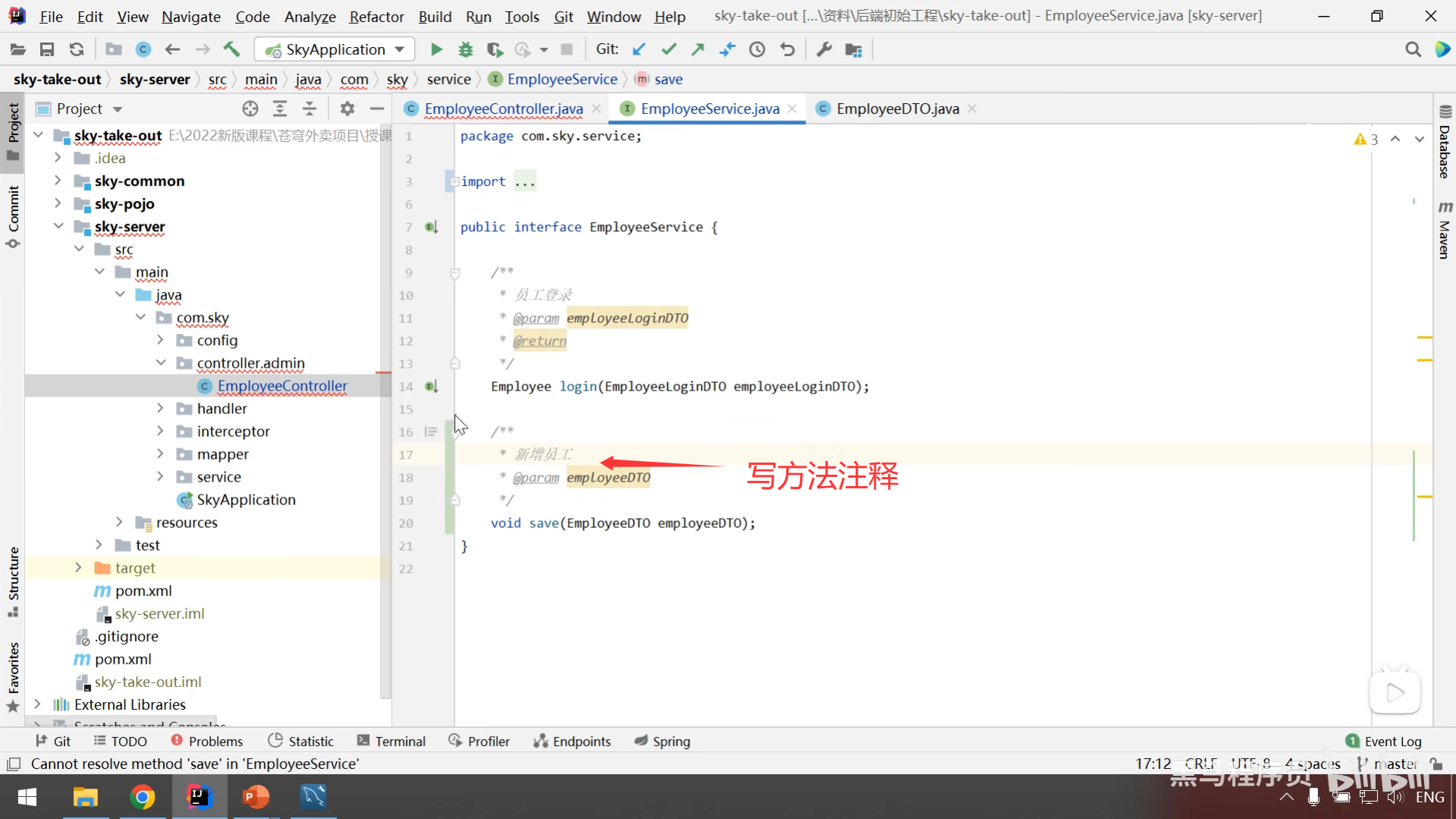The width and height of the screenshot is (1456, 819).
Task: Open SkyApplication run configuration dropdown
Action: 335,49
